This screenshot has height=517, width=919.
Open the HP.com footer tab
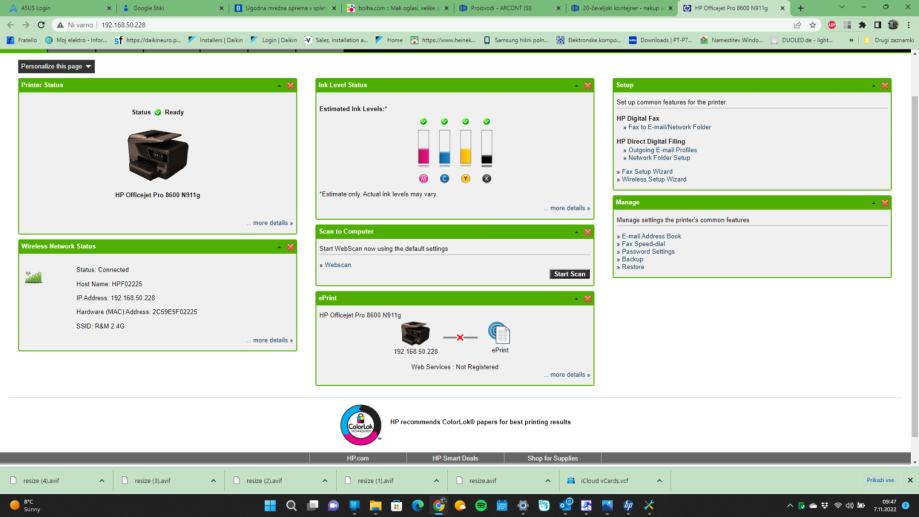358,458
